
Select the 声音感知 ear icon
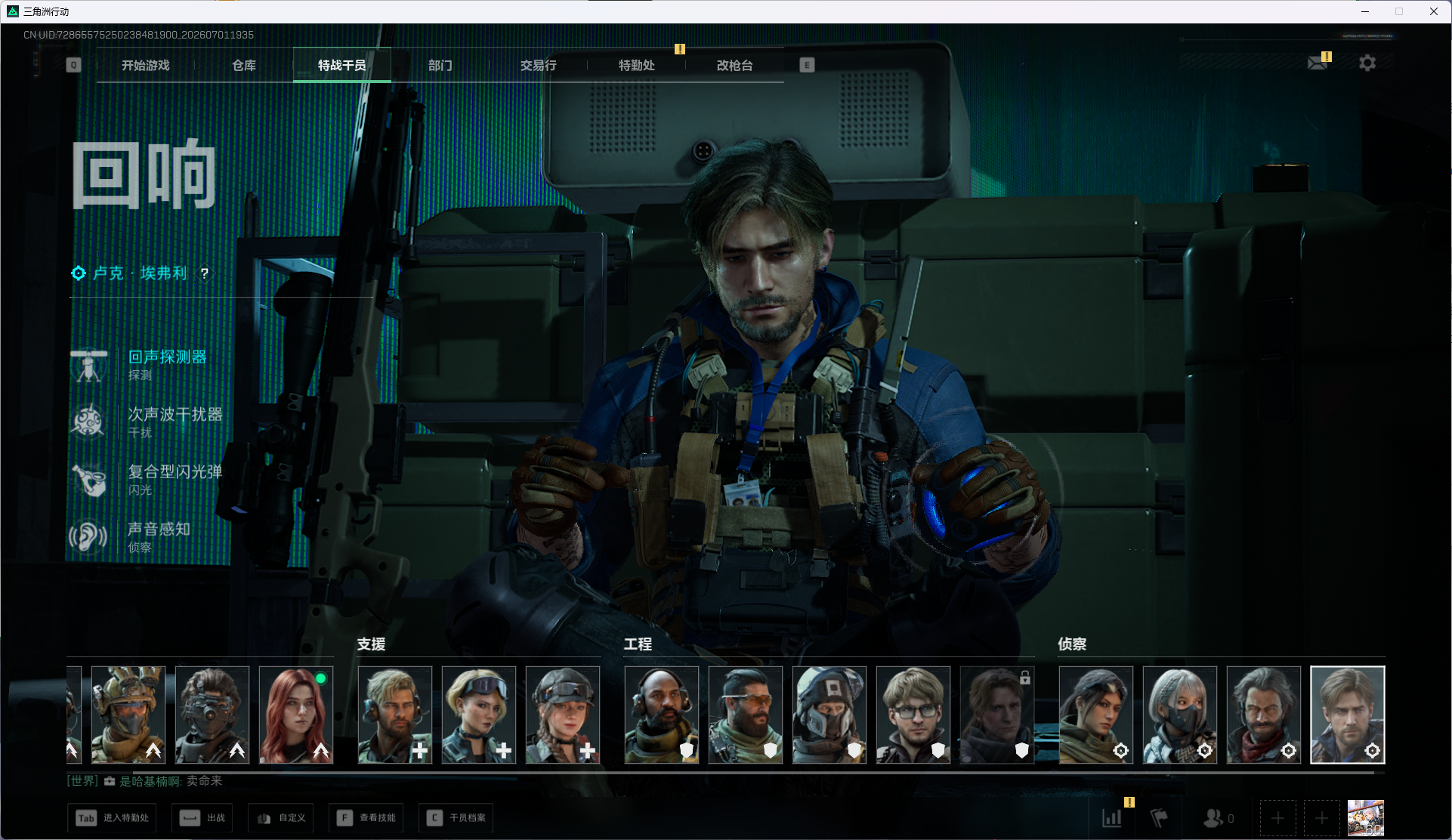point(89,536)
